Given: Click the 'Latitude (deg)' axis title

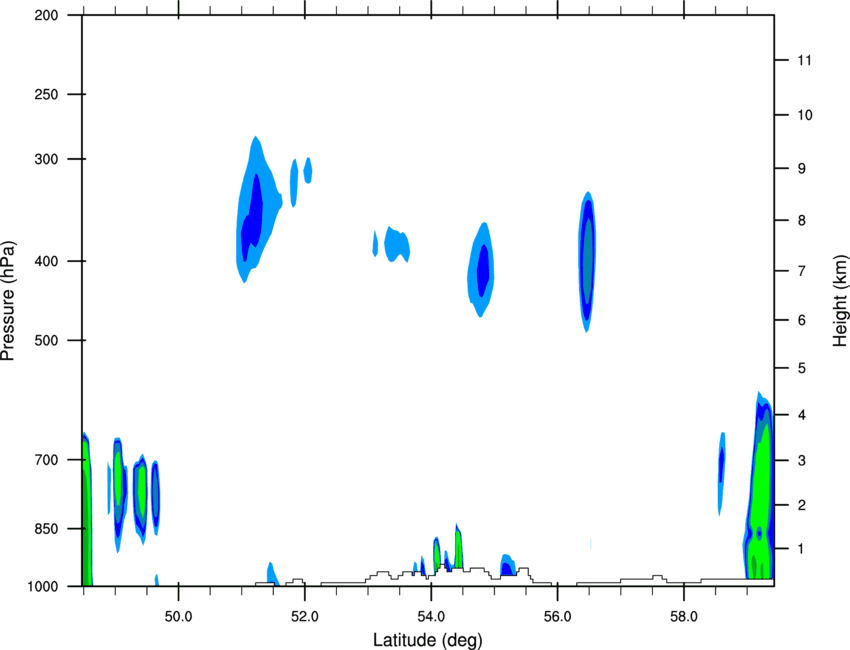Looking at the screenshot, I should 427,639.
